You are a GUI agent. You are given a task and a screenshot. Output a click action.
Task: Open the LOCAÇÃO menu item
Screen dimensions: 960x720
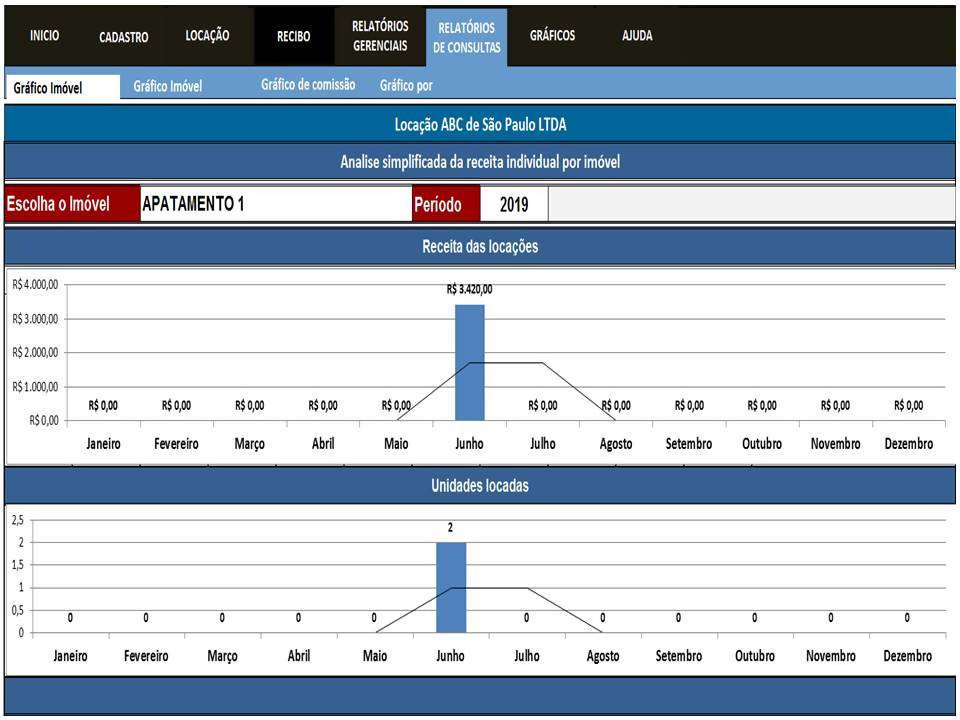click(207, 36)
